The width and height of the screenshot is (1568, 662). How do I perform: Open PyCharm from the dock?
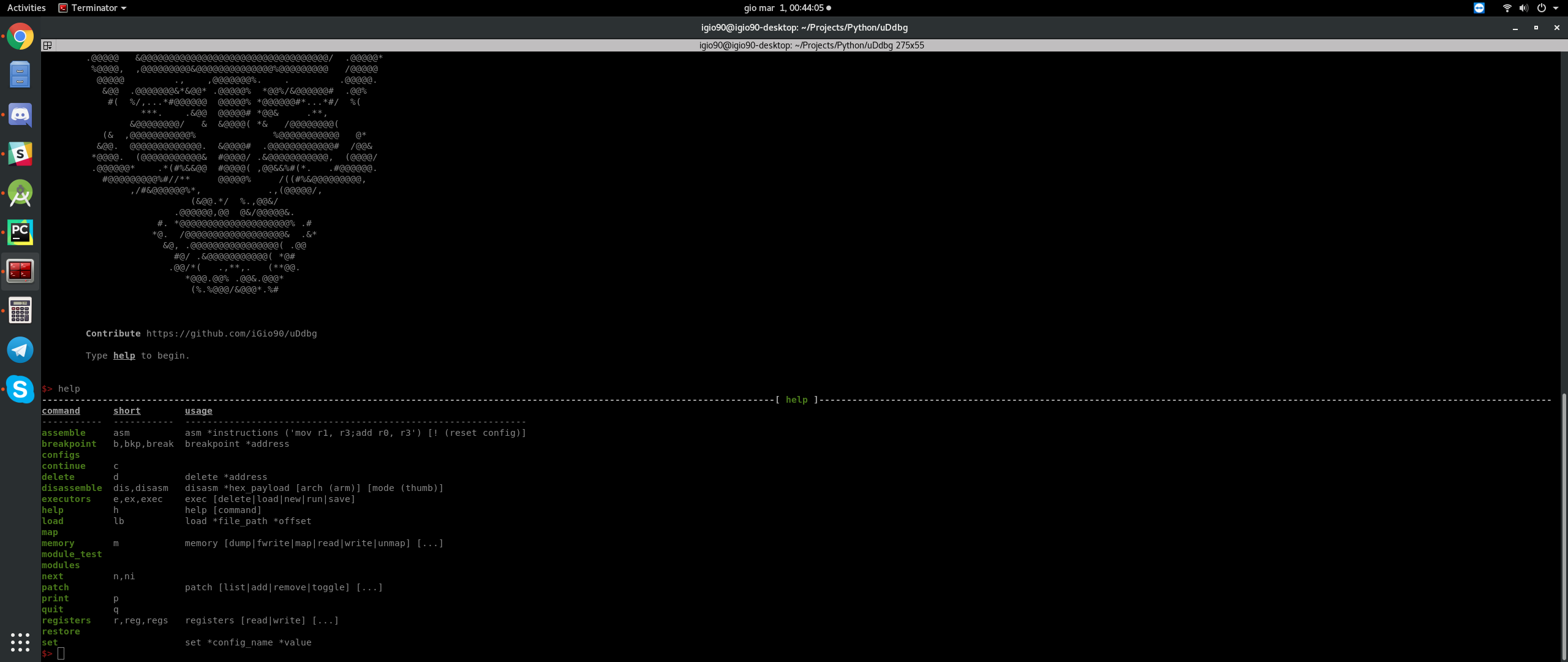coord(20,232)
